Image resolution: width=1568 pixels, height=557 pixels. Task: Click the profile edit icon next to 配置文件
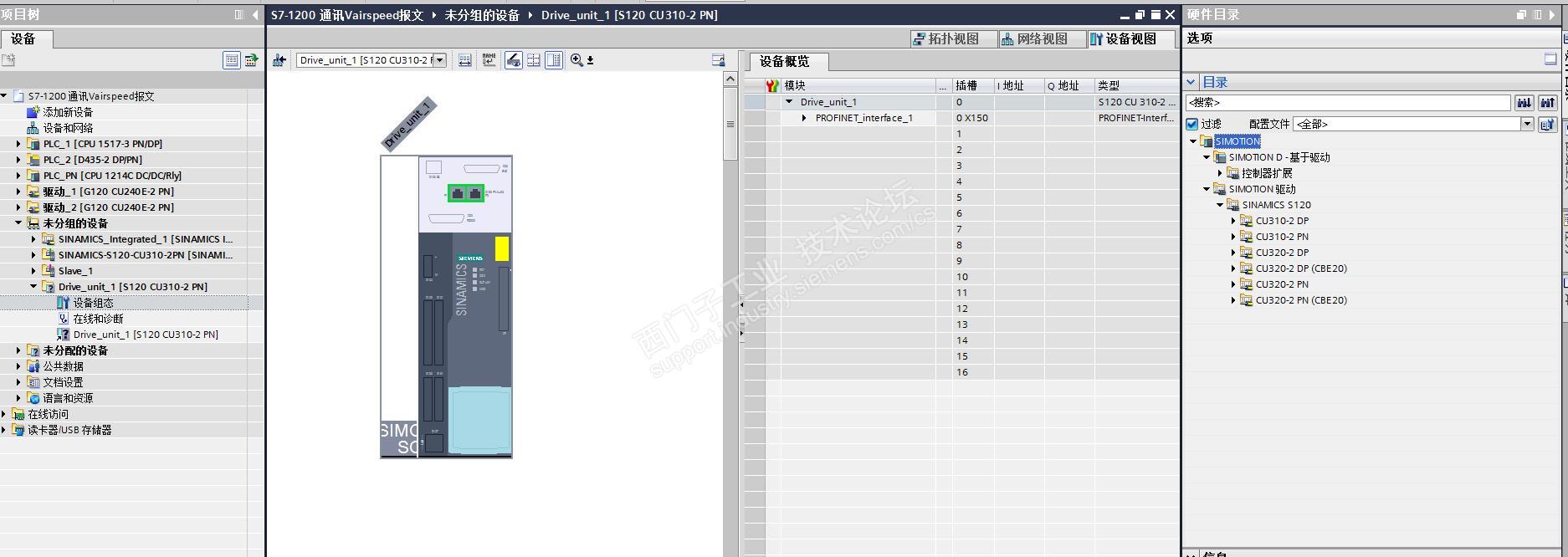[x=1548, y=124]
